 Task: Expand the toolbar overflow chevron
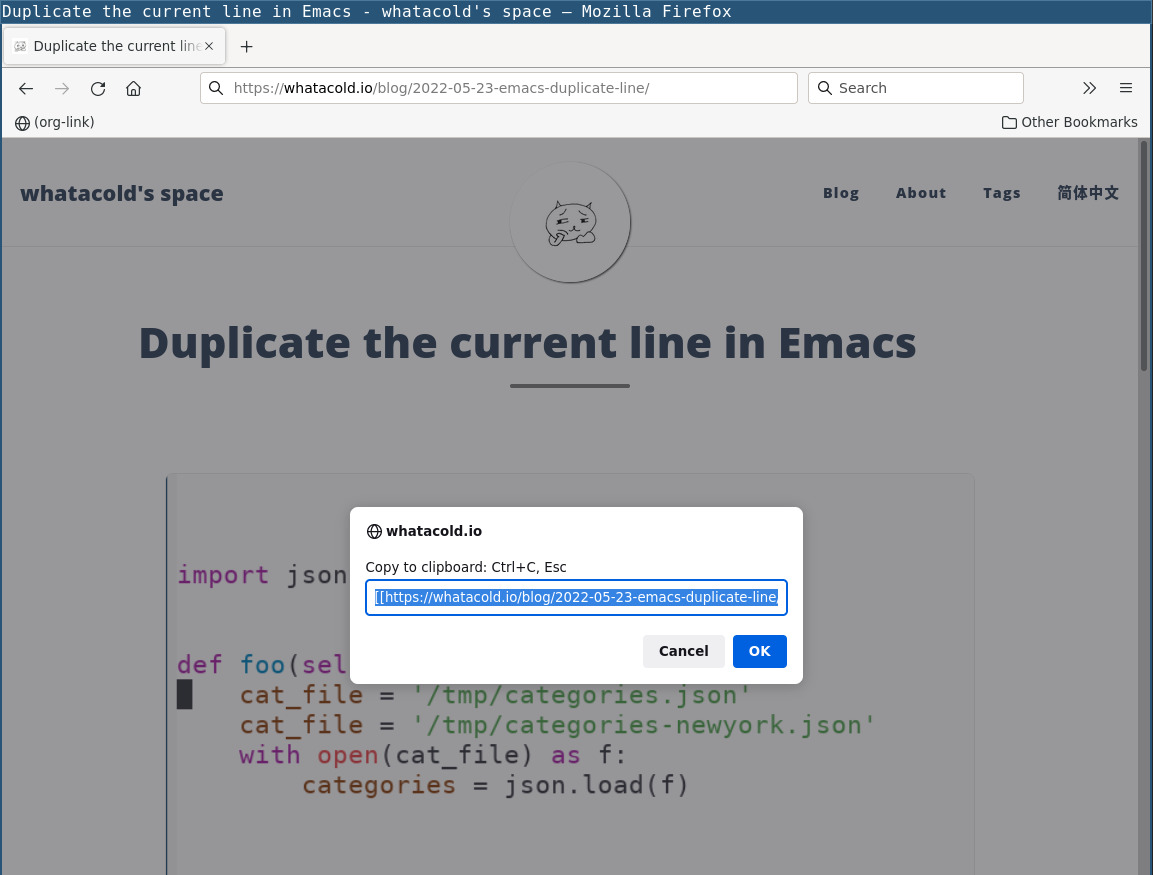coord(1089,88)
